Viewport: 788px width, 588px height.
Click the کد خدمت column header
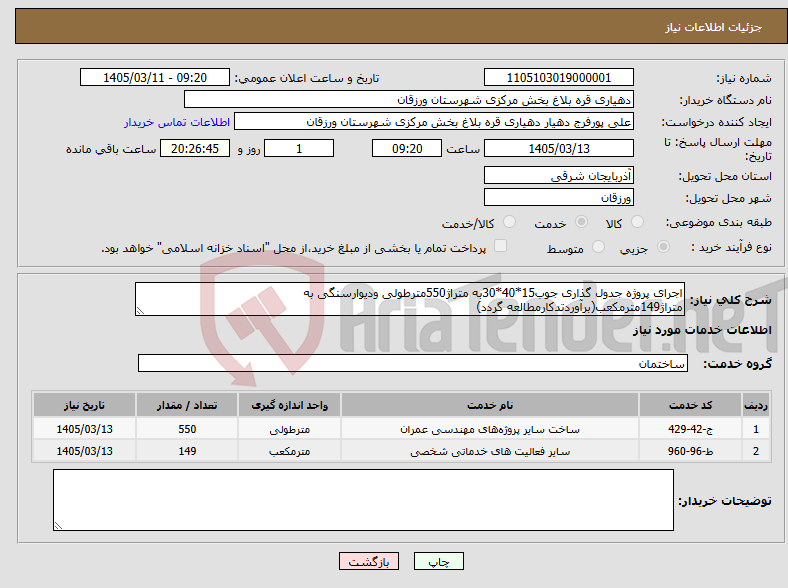(x=691, y=405)
